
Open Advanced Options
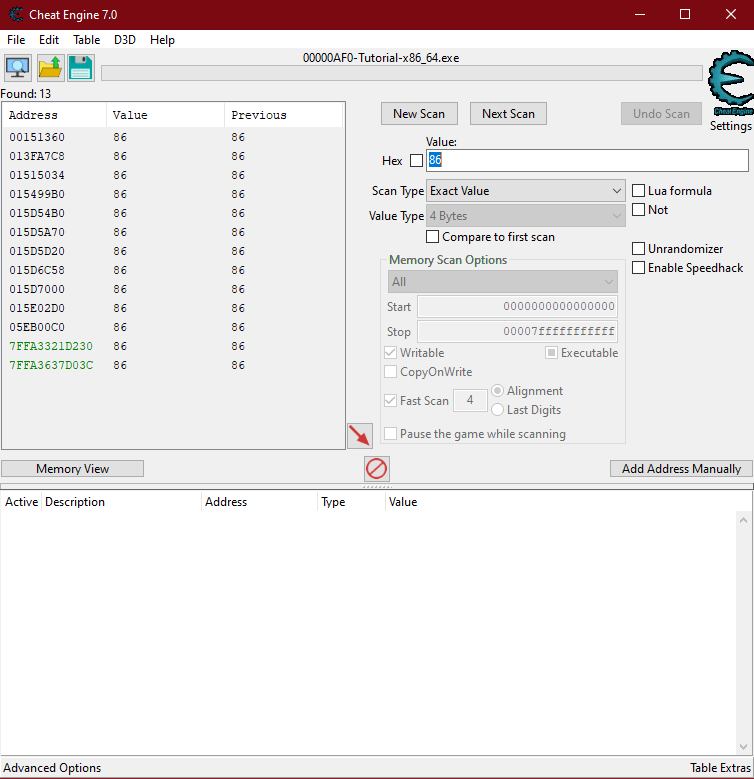tap(52, 768)
